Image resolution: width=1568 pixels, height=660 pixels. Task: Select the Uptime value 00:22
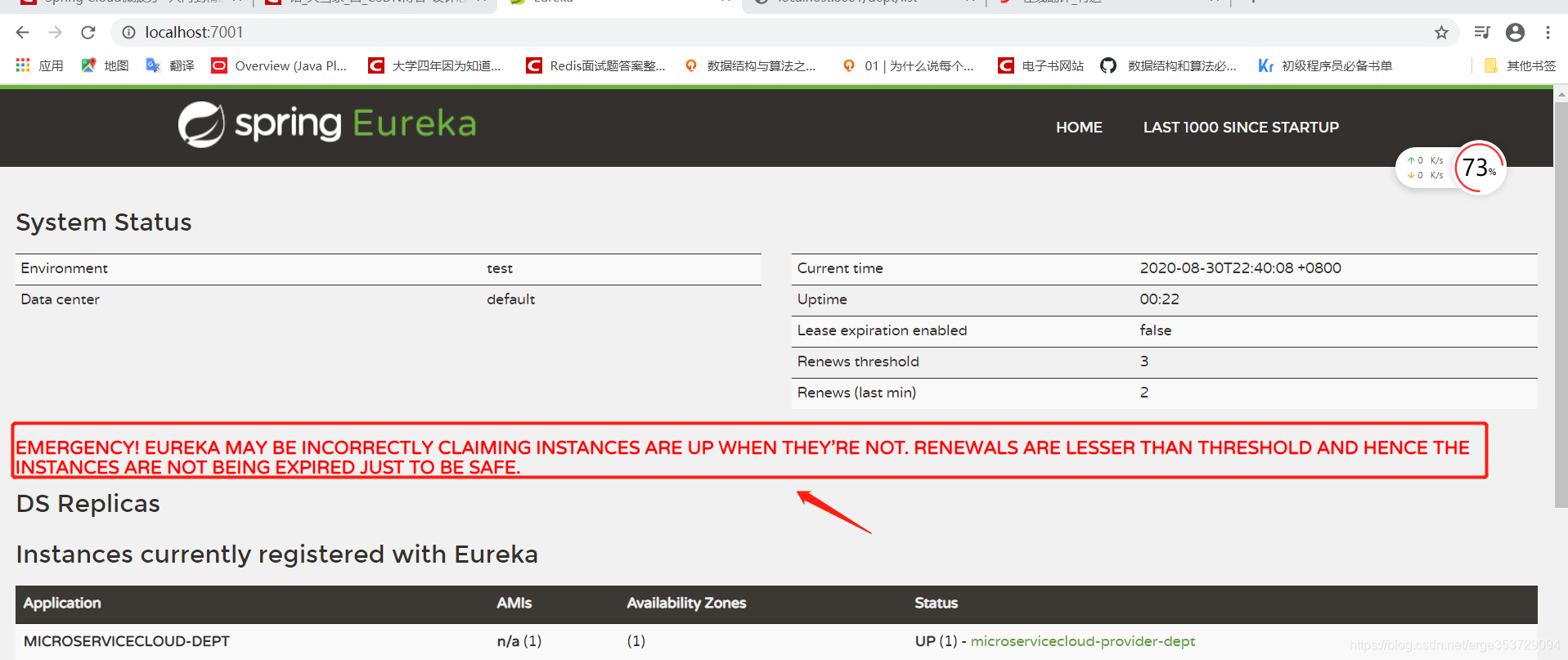1159,299
